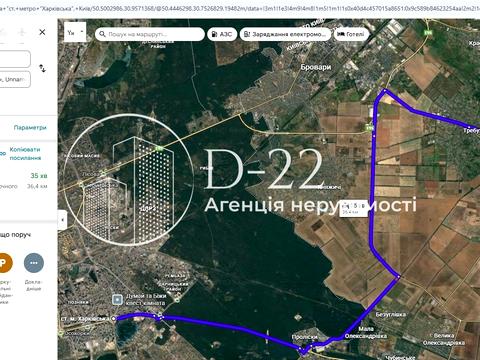Select the Заряджання електромобілів chip

tap(285, 34)
